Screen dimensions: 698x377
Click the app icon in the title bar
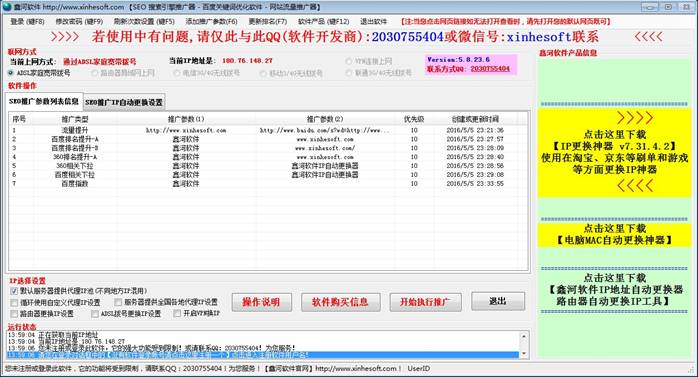pyautogui.click(x=7, y=7)
